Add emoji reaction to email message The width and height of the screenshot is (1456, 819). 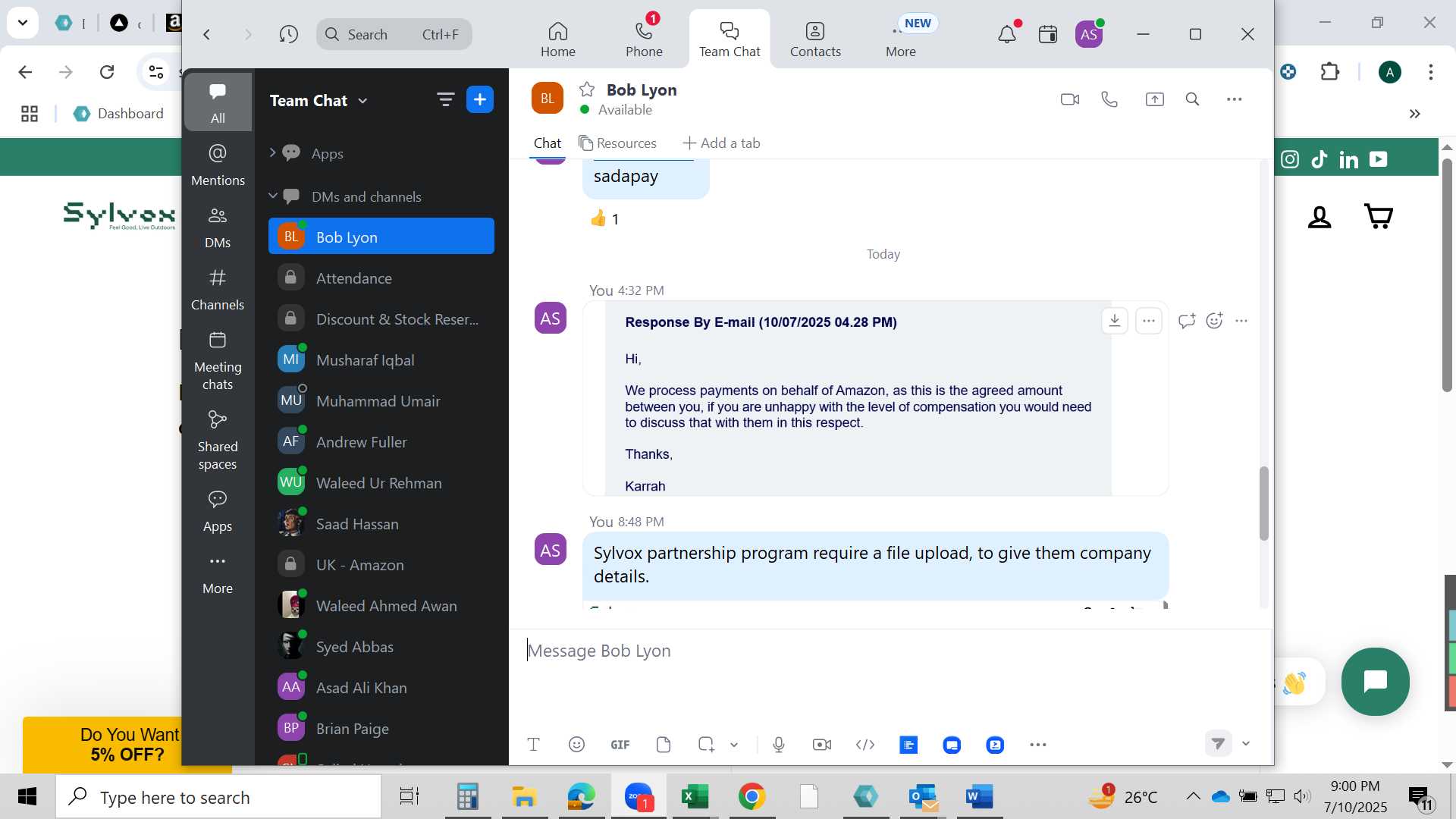(x=1214, y=321)
